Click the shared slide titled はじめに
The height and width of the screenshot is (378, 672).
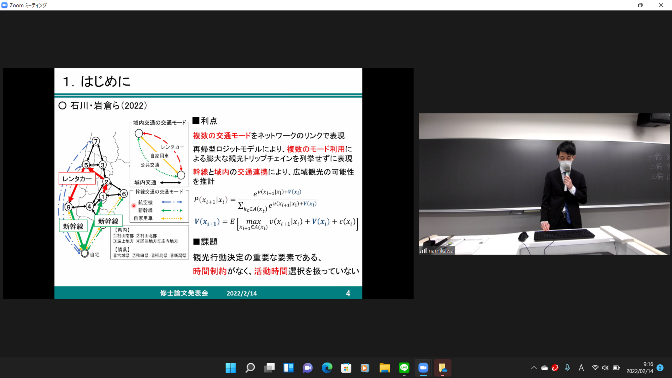[x=208, y=183]
